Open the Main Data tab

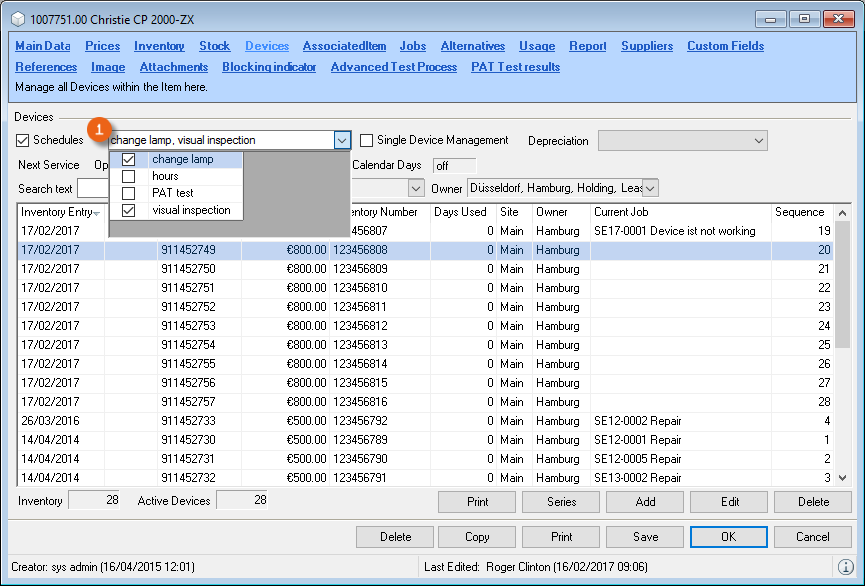point(43,46)
